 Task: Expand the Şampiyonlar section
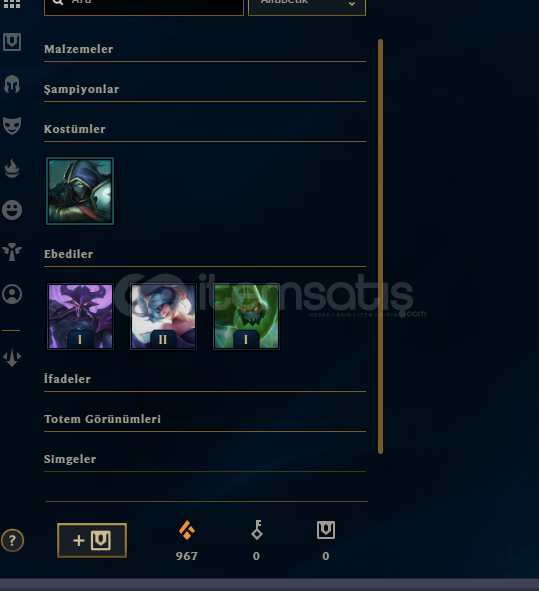[x=205, y=89]
